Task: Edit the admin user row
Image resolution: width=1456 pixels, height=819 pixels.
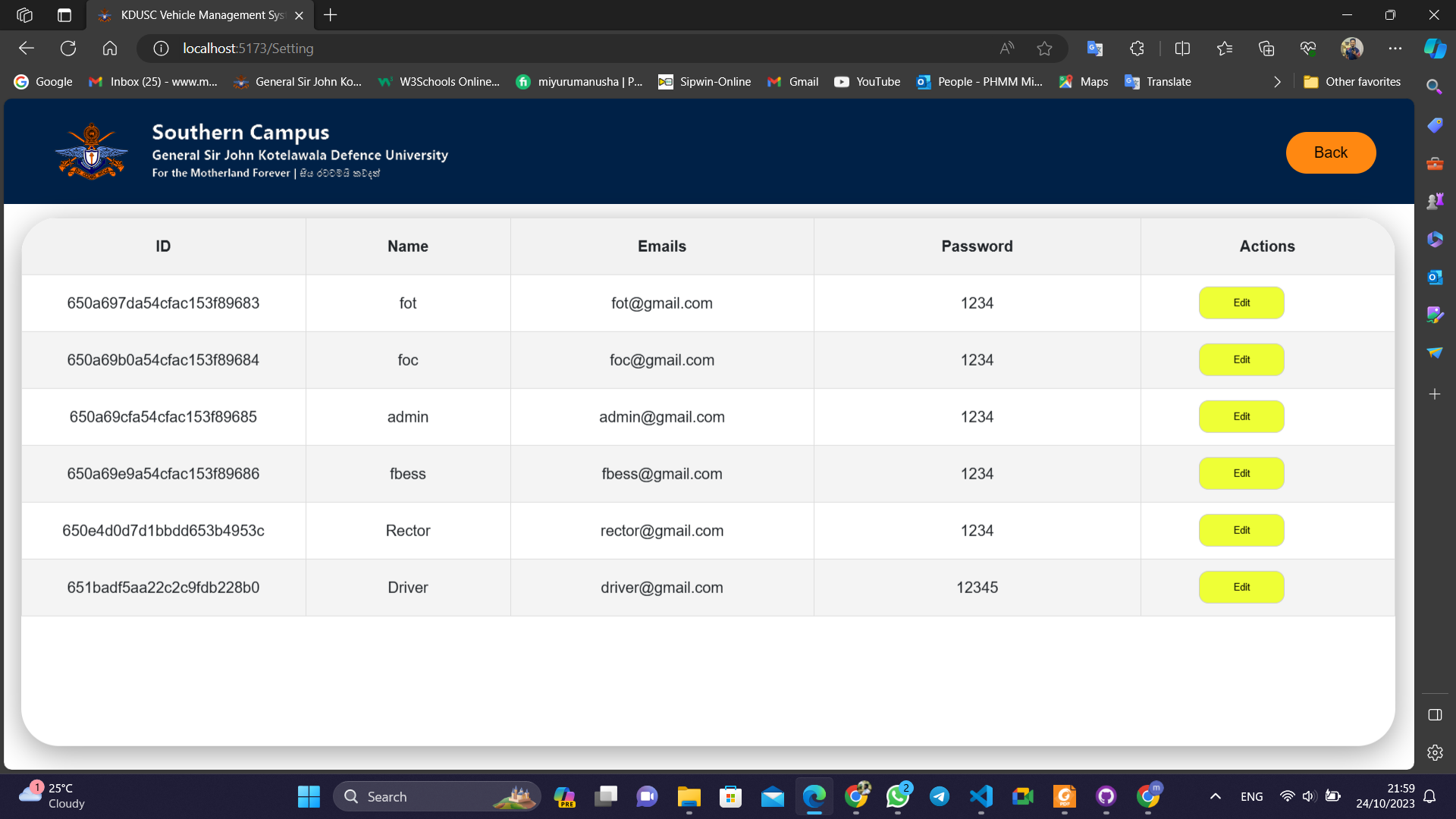Action: (x=1241, y=416)
